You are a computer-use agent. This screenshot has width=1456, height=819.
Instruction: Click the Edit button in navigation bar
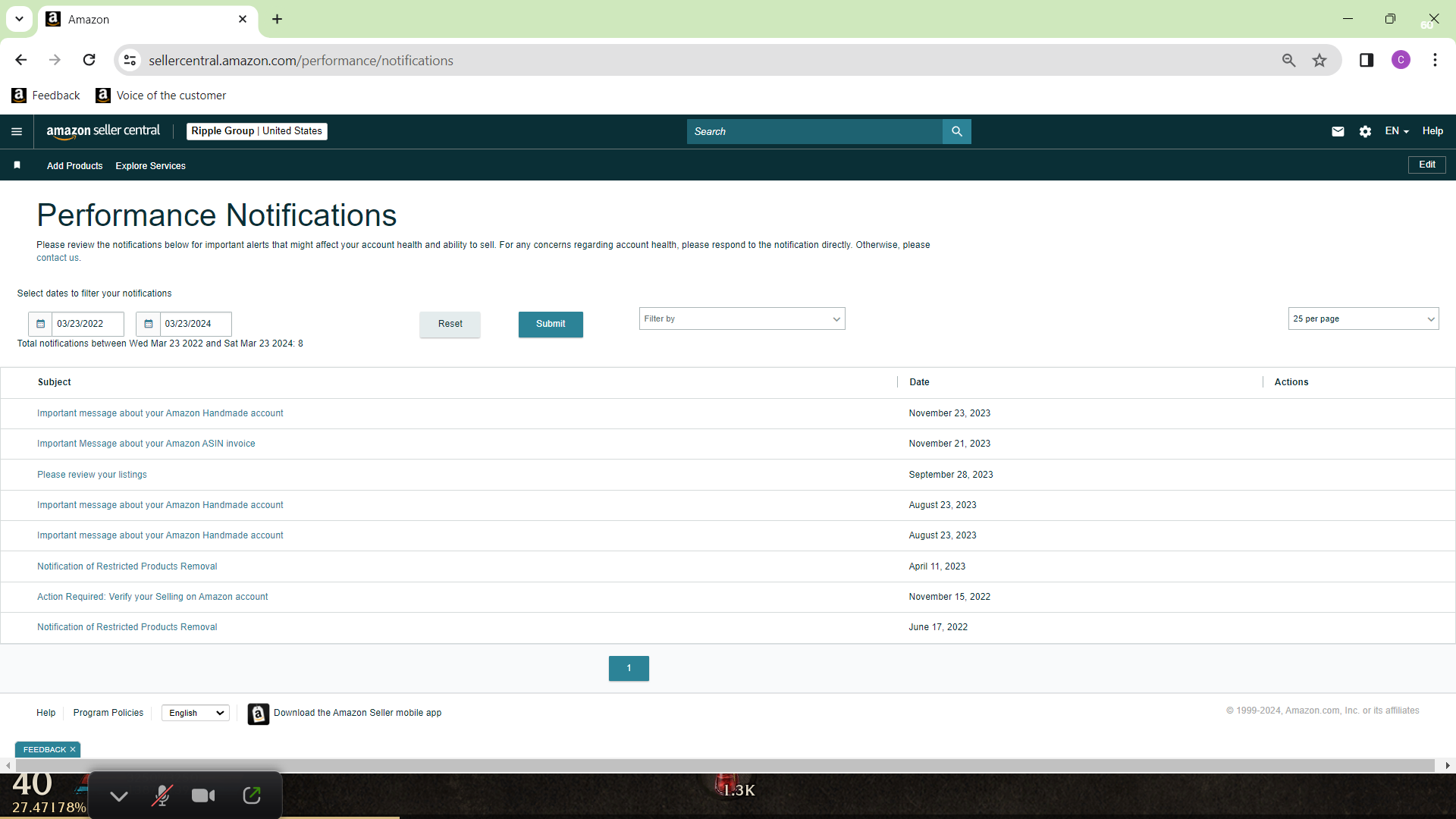tap(1426, 165)
